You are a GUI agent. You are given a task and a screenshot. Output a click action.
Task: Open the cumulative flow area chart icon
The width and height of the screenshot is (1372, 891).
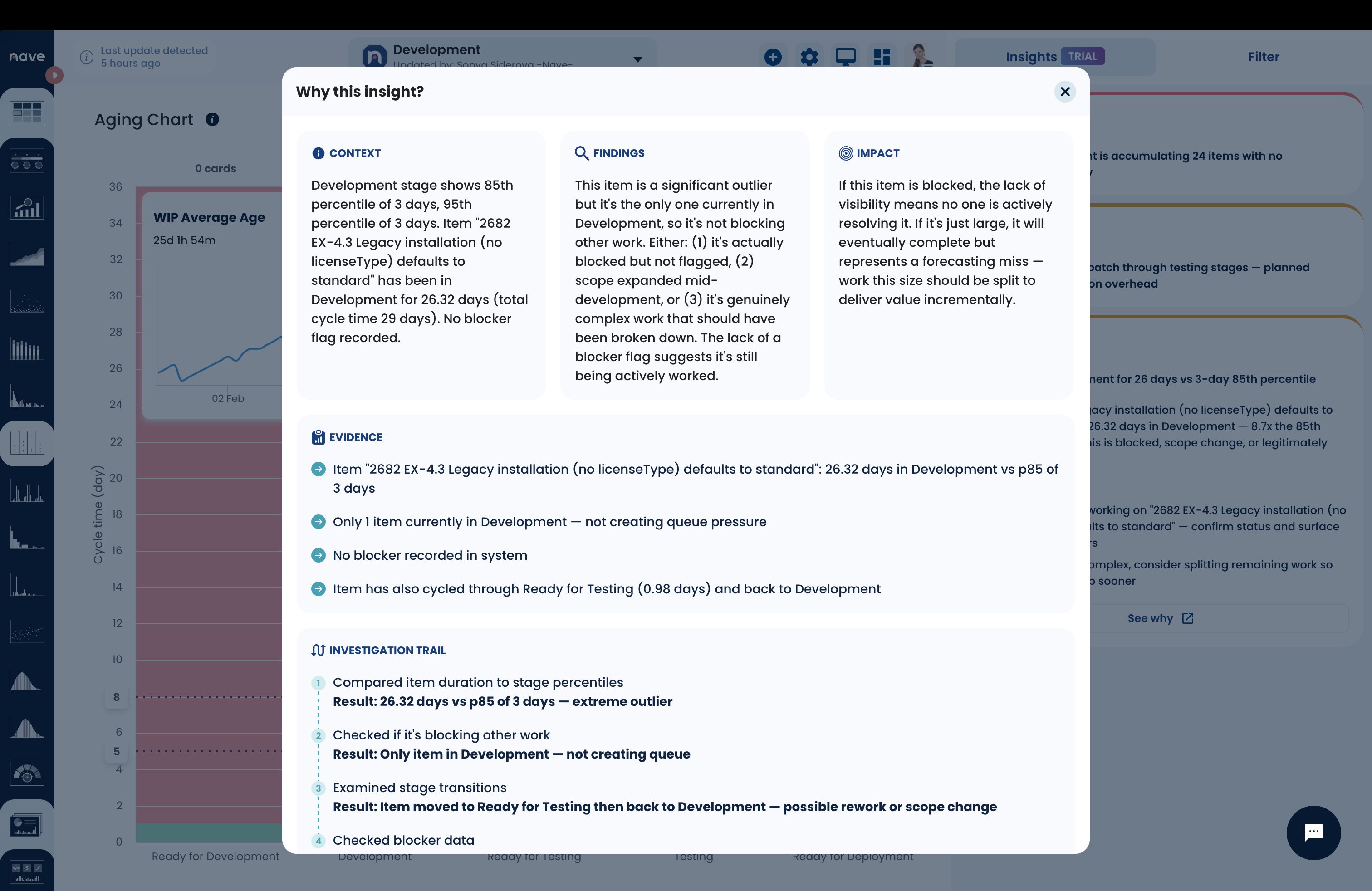(x=27, y=255)
